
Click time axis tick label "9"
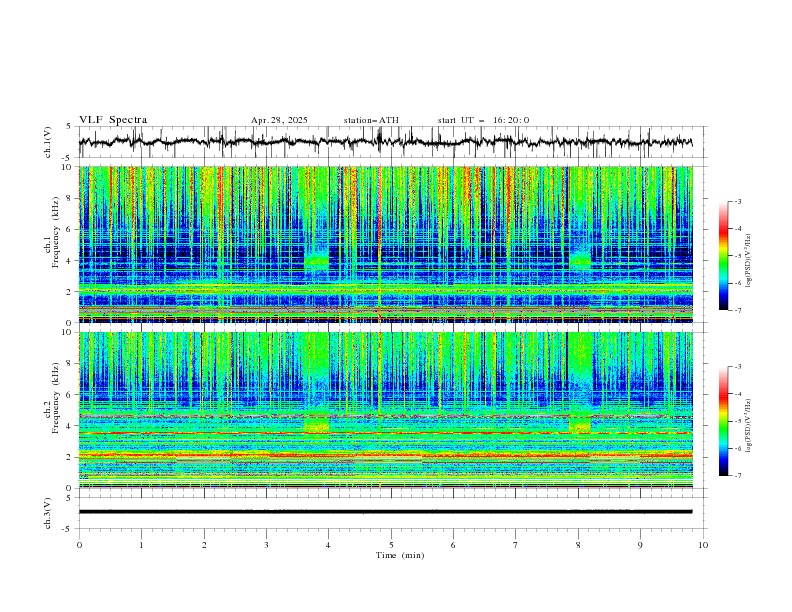point(640,545)
